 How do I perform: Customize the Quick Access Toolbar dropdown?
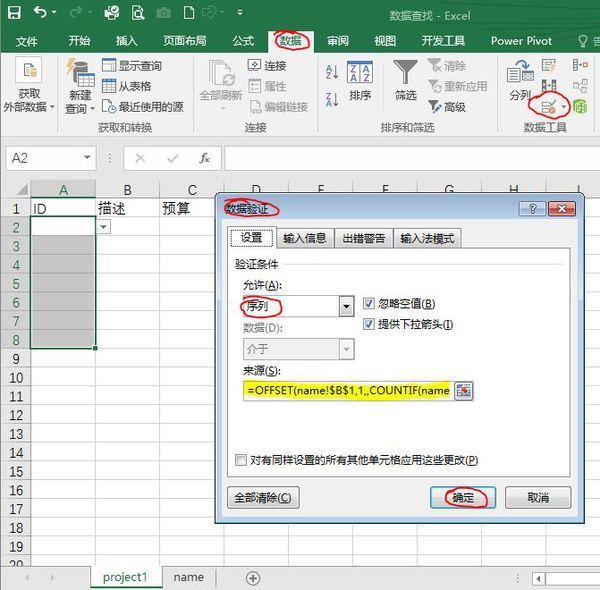pos(240,13)
